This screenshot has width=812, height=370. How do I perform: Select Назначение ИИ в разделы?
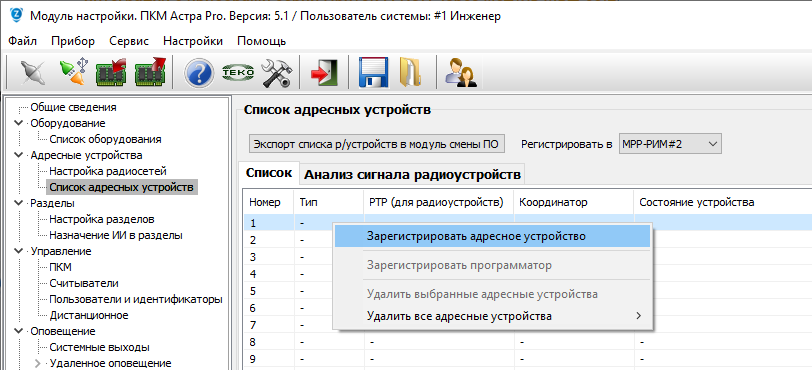click(x=116, y=235)
